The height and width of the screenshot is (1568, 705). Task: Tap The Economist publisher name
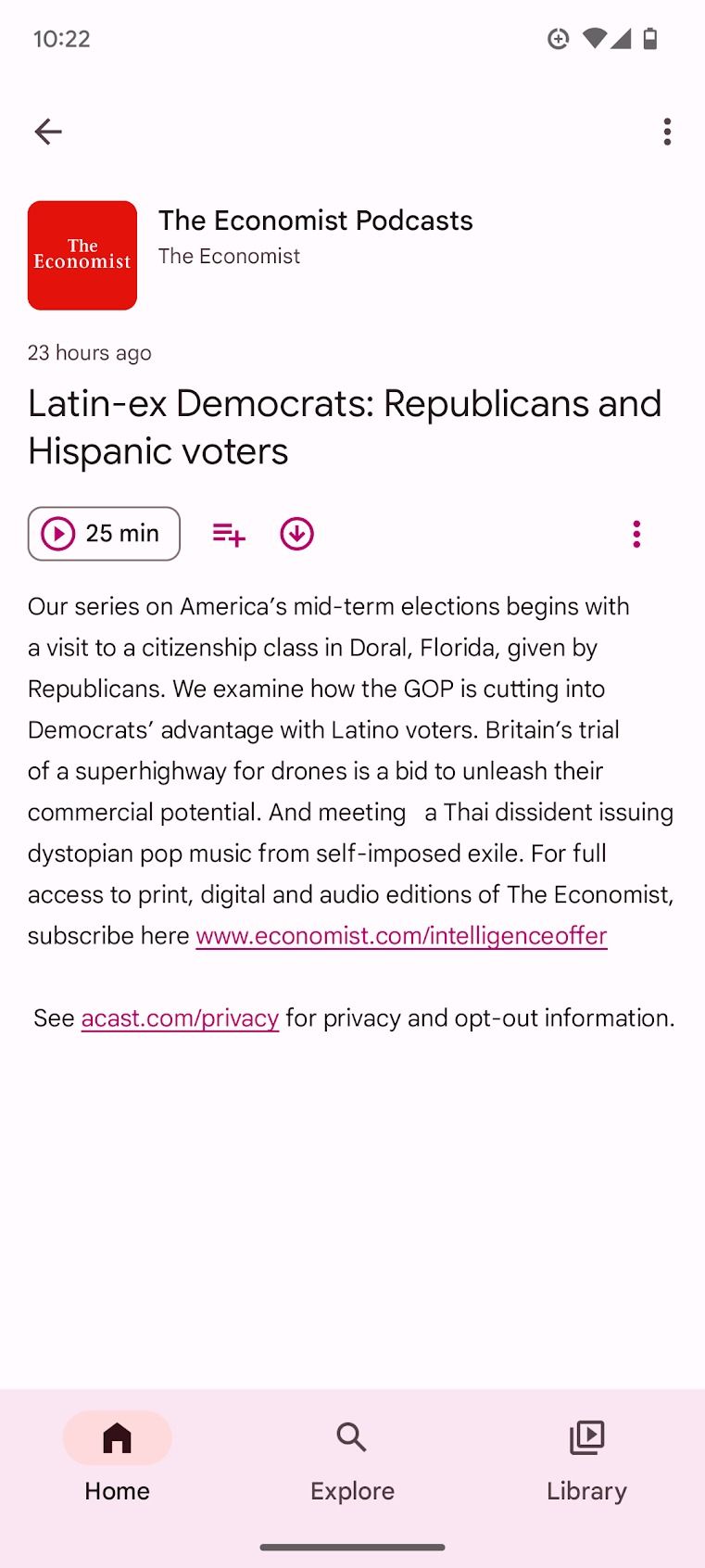(x=229, y=257)
